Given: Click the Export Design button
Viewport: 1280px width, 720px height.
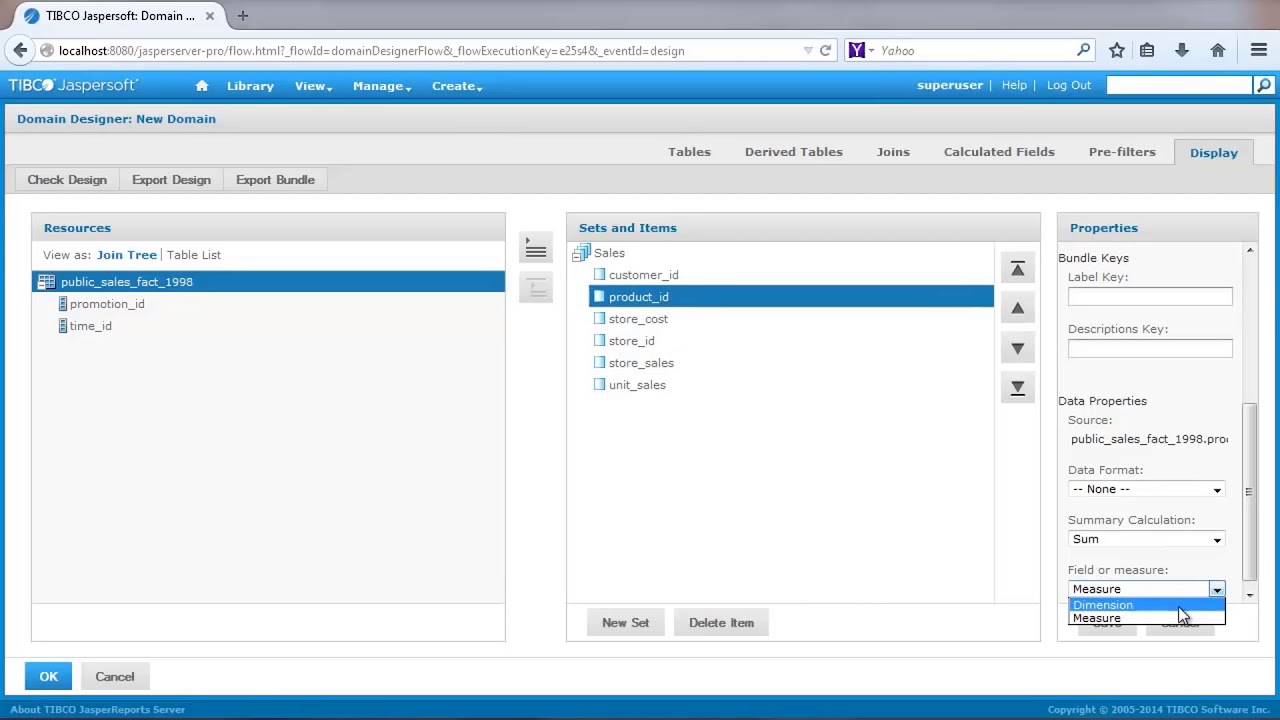Looking at the screenshot, I should (171, 180).
